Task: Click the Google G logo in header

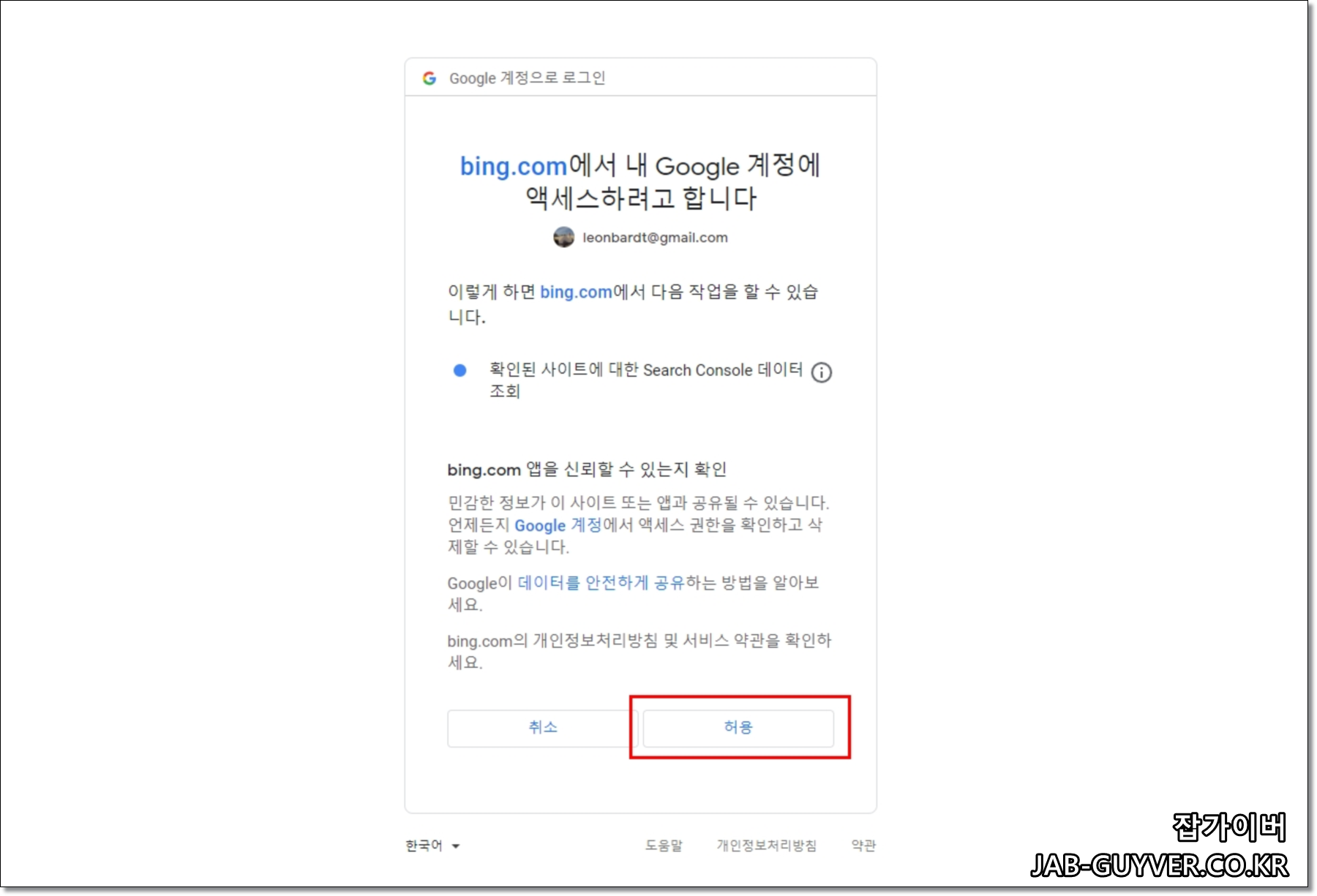Action: click(429, 78)
